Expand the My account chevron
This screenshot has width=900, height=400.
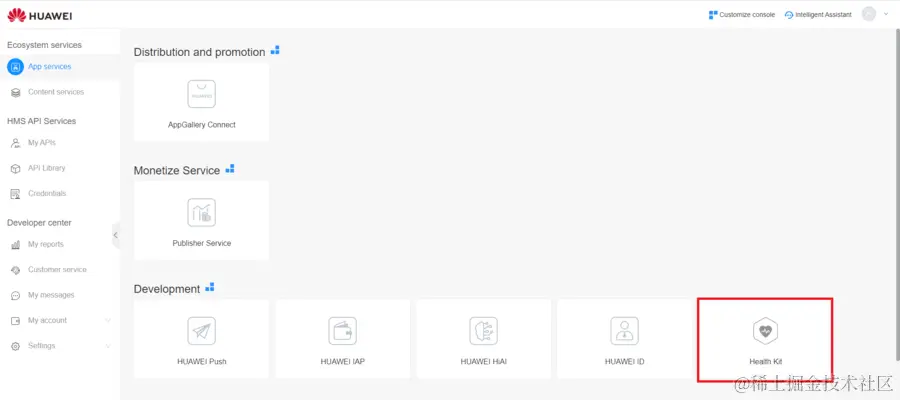click(108, 320)
